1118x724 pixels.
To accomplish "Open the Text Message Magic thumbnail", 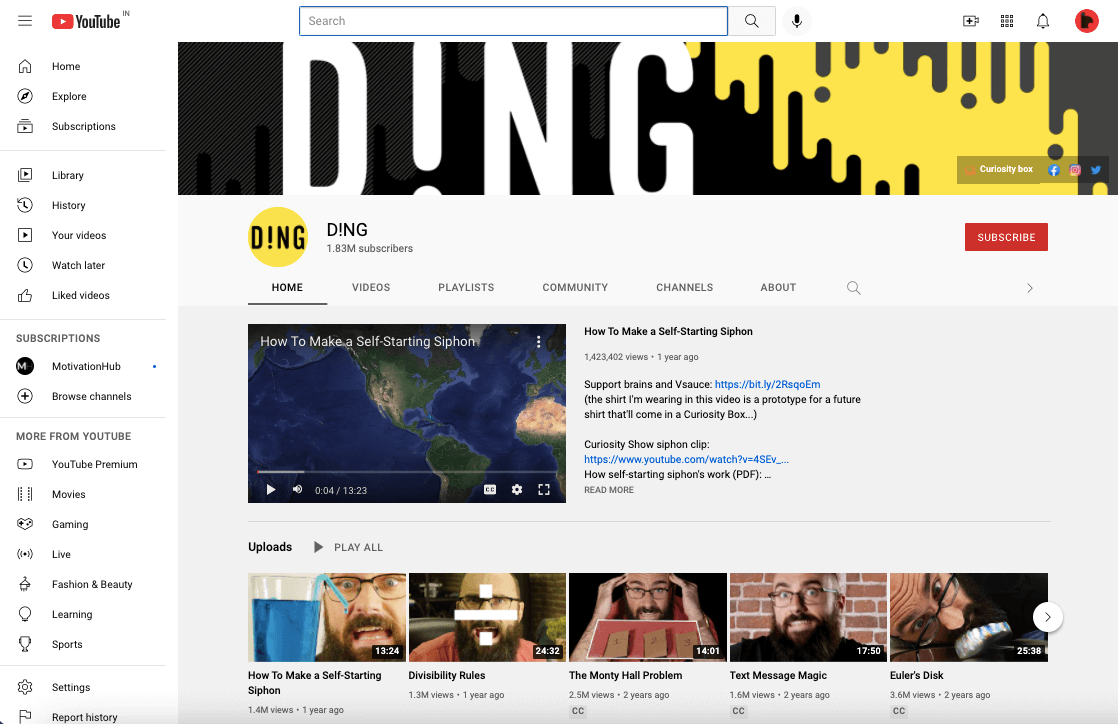I will tap(808, 617).
